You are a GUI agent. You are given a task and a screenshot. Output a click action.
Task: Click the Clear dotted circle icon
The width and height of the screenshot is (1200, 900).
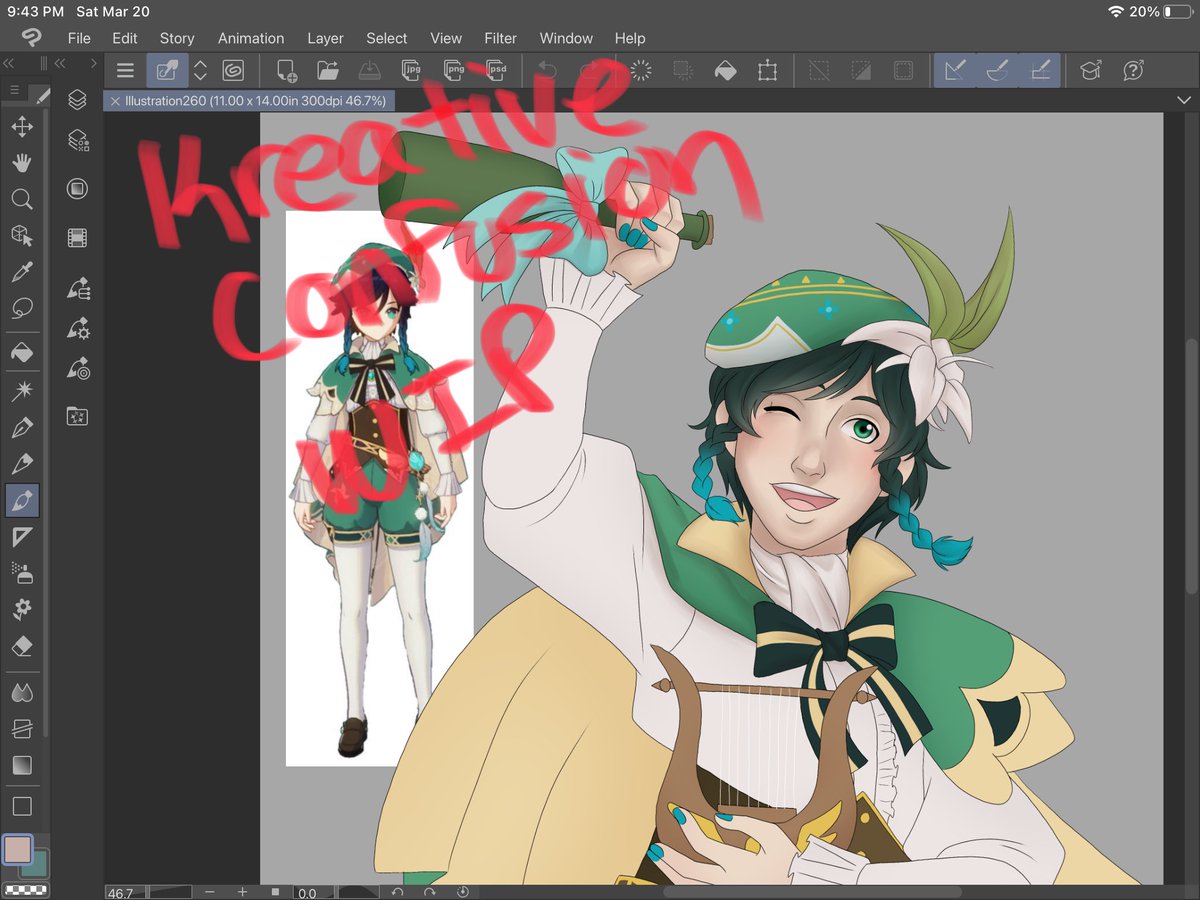(x=641, y=70)
